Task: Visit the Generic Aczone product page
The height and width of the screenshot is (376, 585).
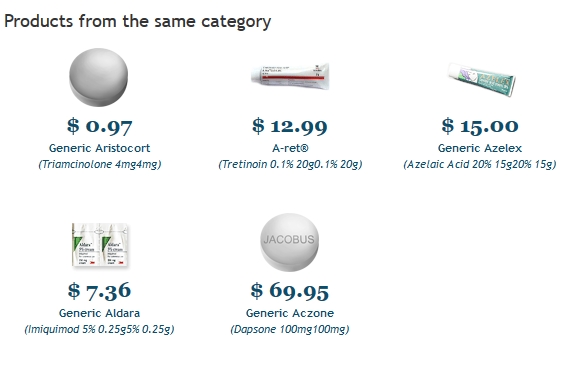Action: pyautogui.click(x=290, y=313)
